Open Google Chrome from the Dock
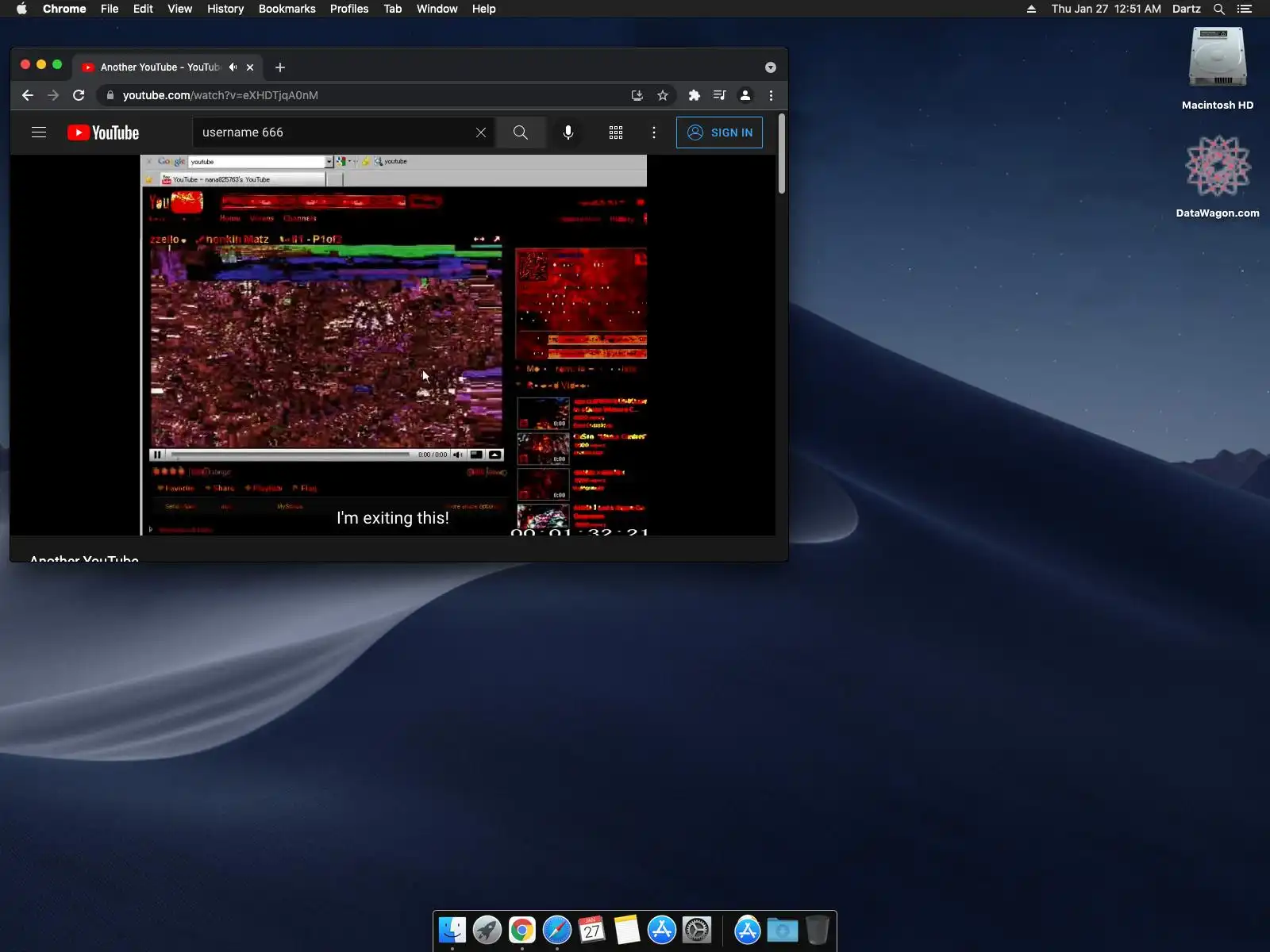This screenshot has width=1270, height=952. 522,930
